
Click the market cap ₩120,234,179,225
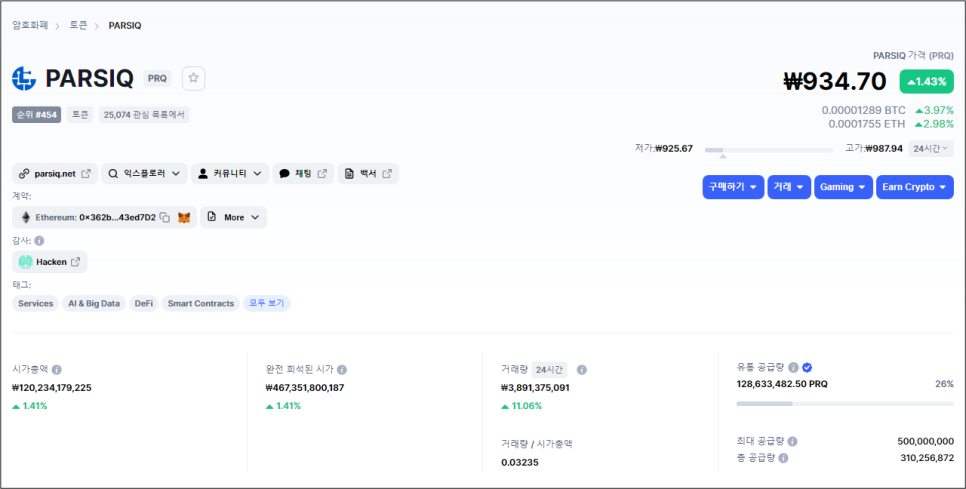point(52,388)
